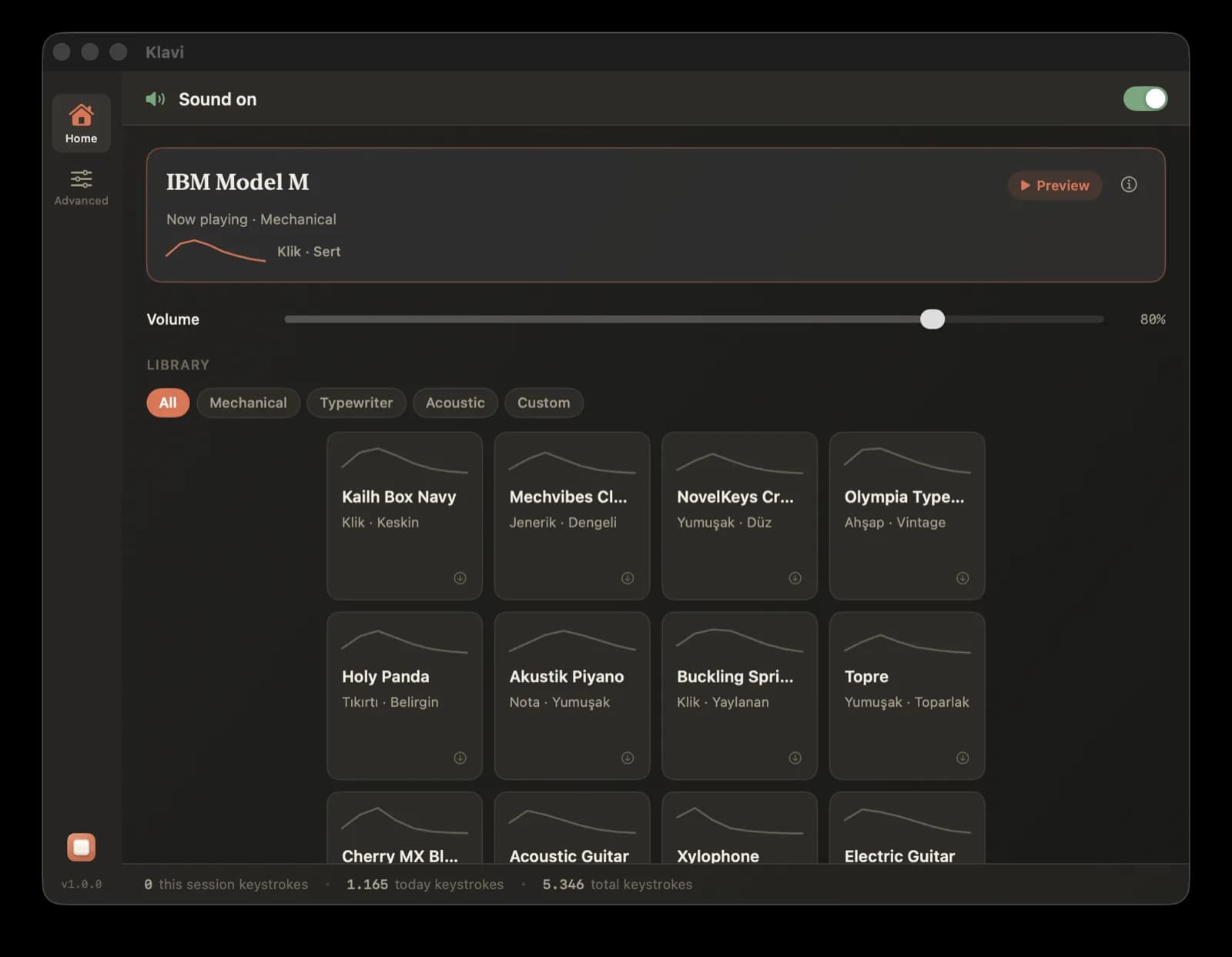1232x957 pixels.
Task: Choose the Cherry MX Bl... card
Action: 404,828
